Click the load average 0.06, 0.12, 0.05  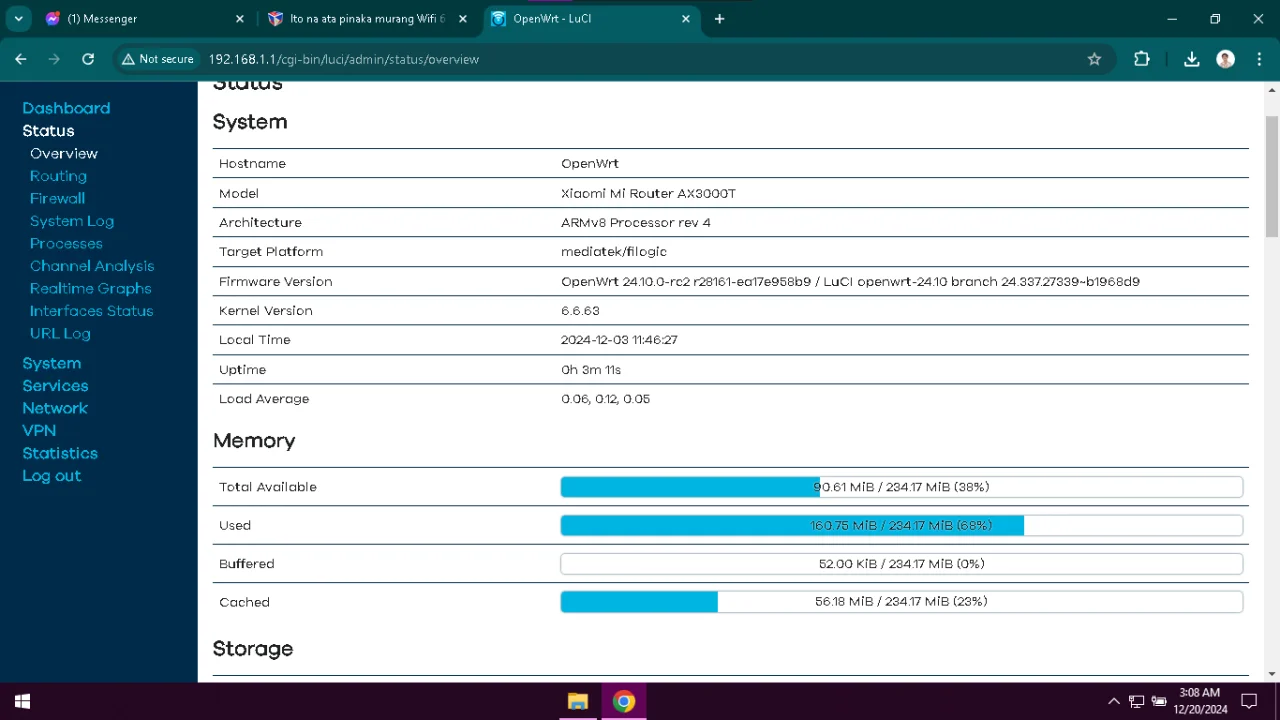point(606,399)
